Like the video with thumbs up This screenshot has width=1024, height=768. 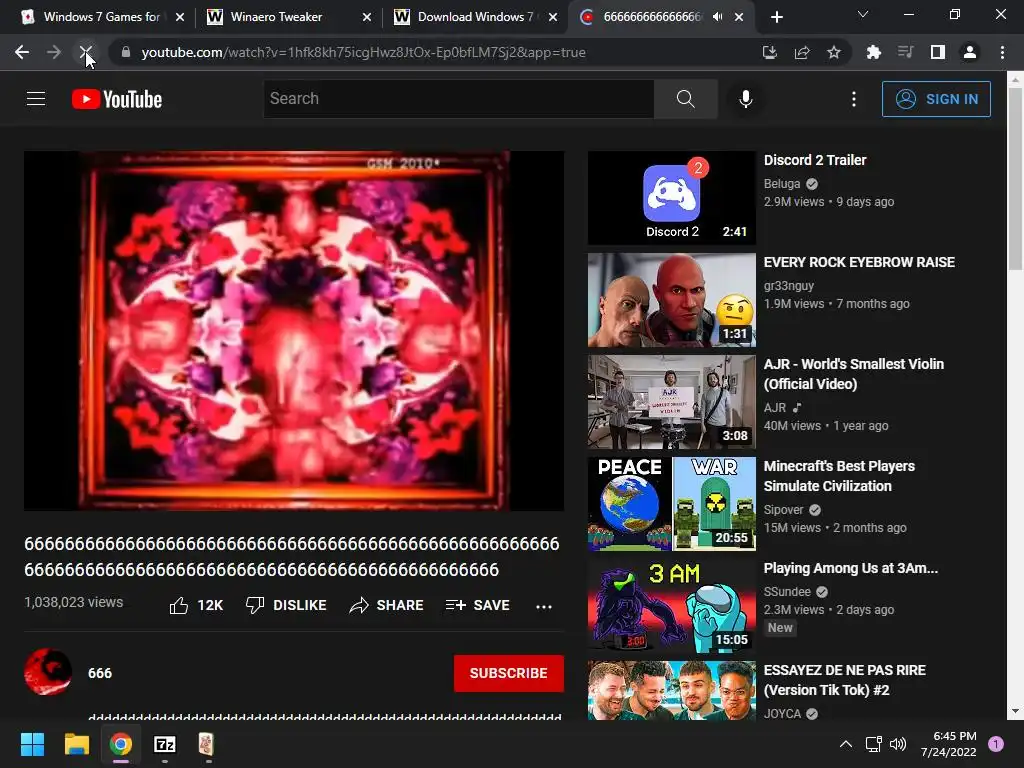pos(196,605)
